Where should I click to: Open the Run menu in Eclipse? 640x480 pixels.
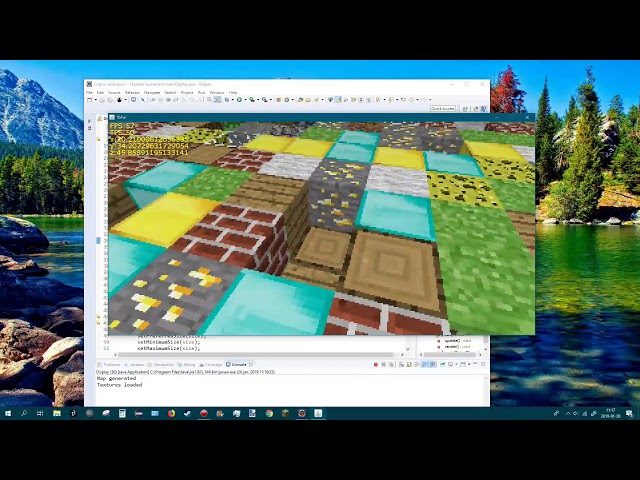tap(202, 93)
